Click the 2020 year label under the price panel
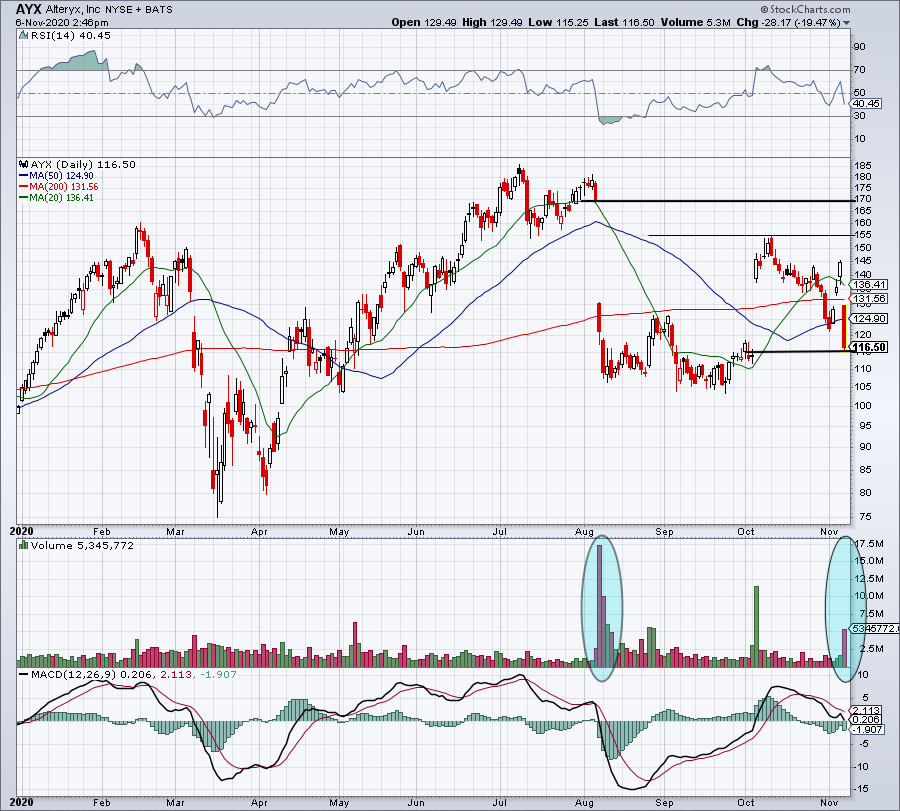Screen dimensions: 900x811 (x=22, y=531)
